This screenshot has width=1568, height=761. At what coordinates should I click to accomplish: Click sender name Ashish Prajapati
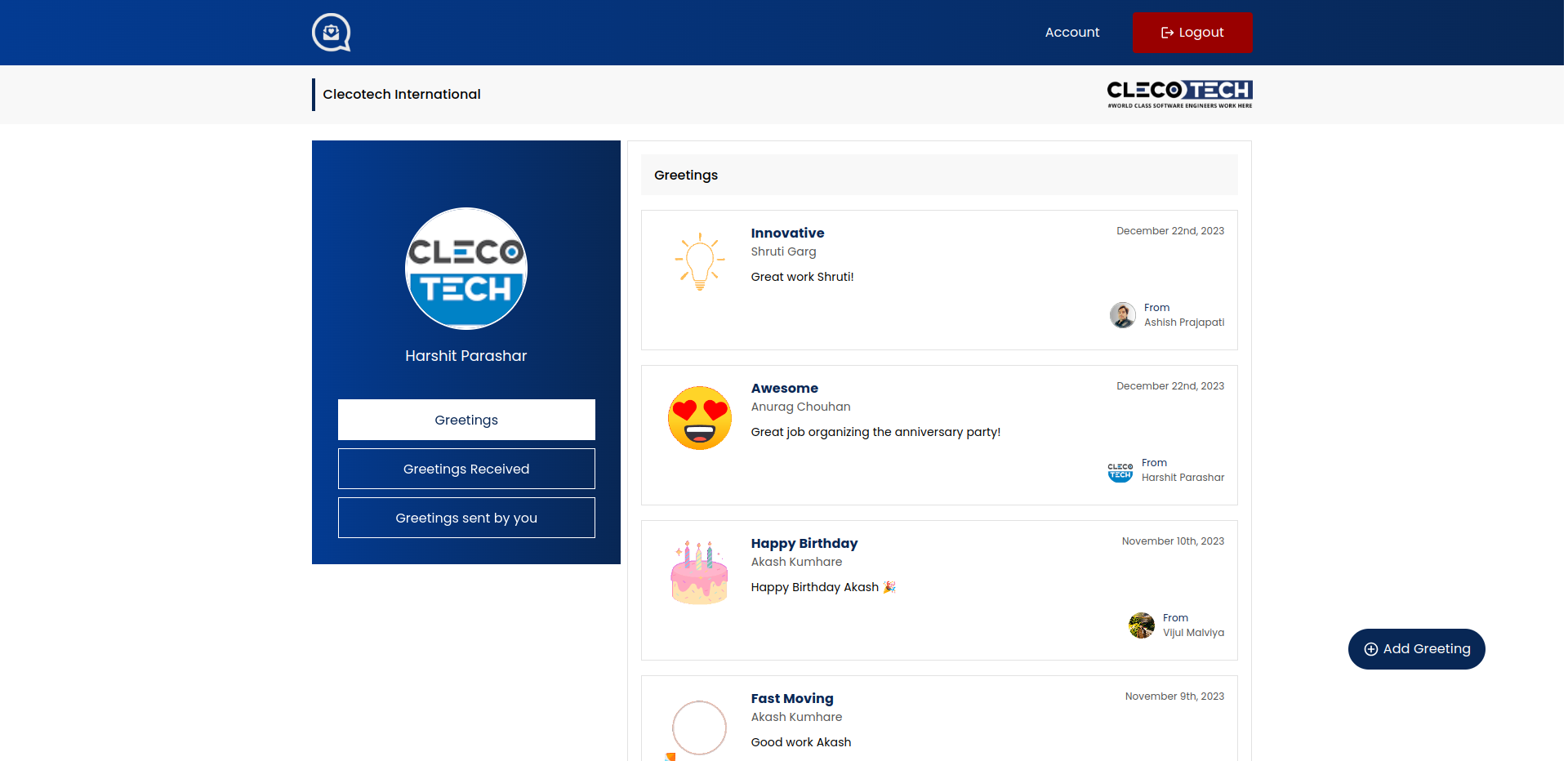click(x=1184, y=323)
